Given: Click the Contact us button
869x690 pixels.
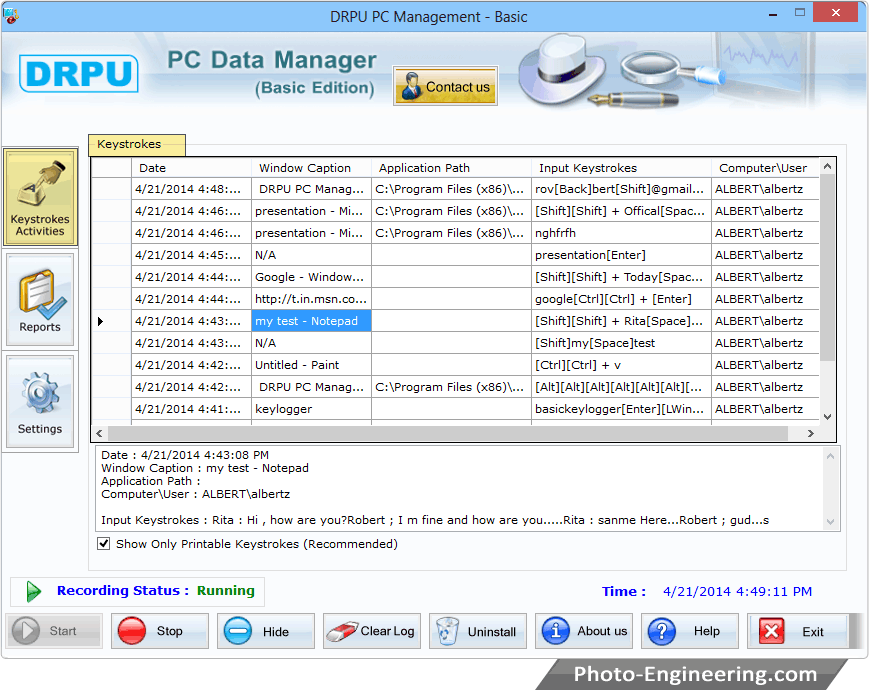Looking at the screenshot, I should 446,86.
